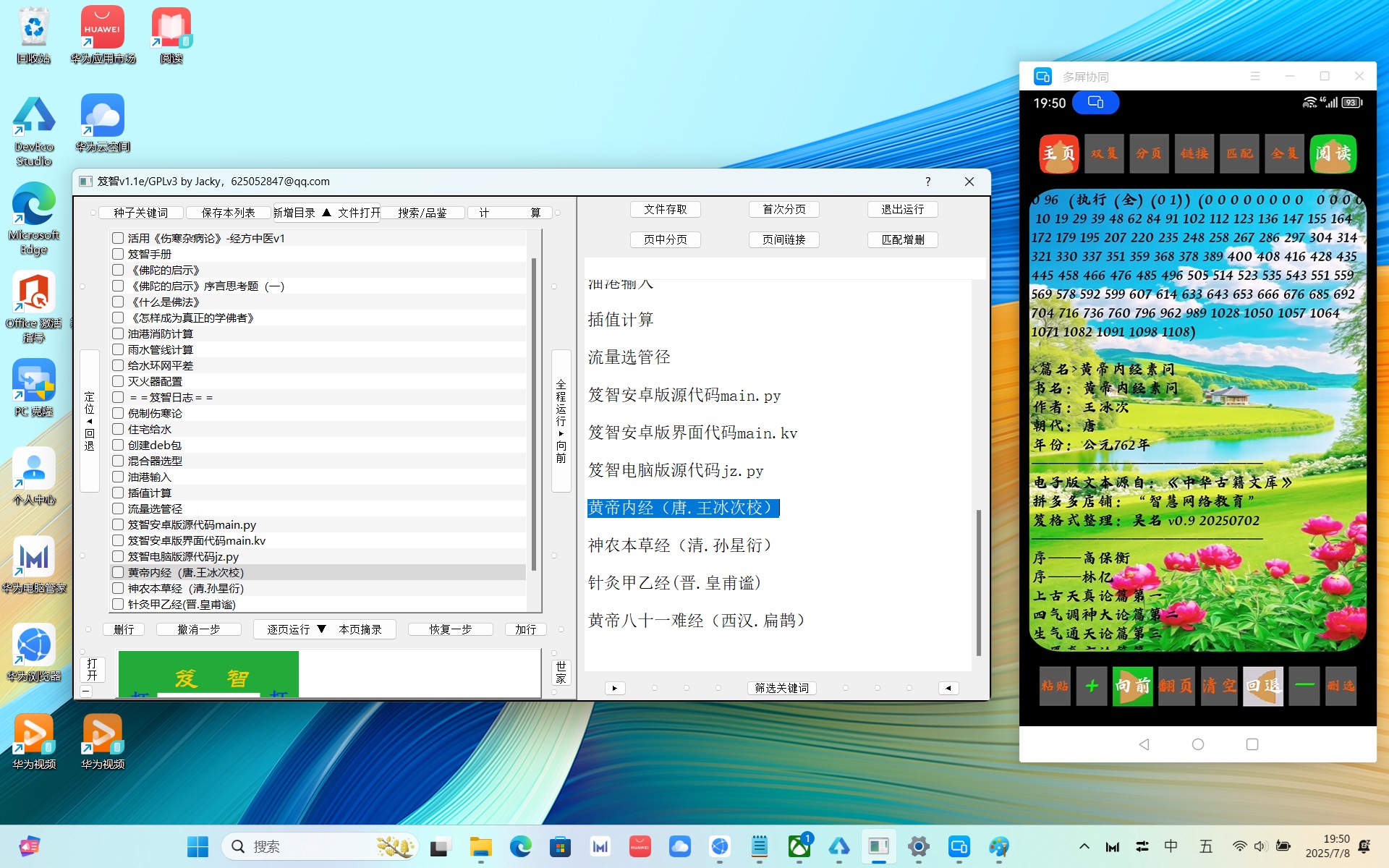Tap the phone home navigation circle

click(x=1198, y=744)
